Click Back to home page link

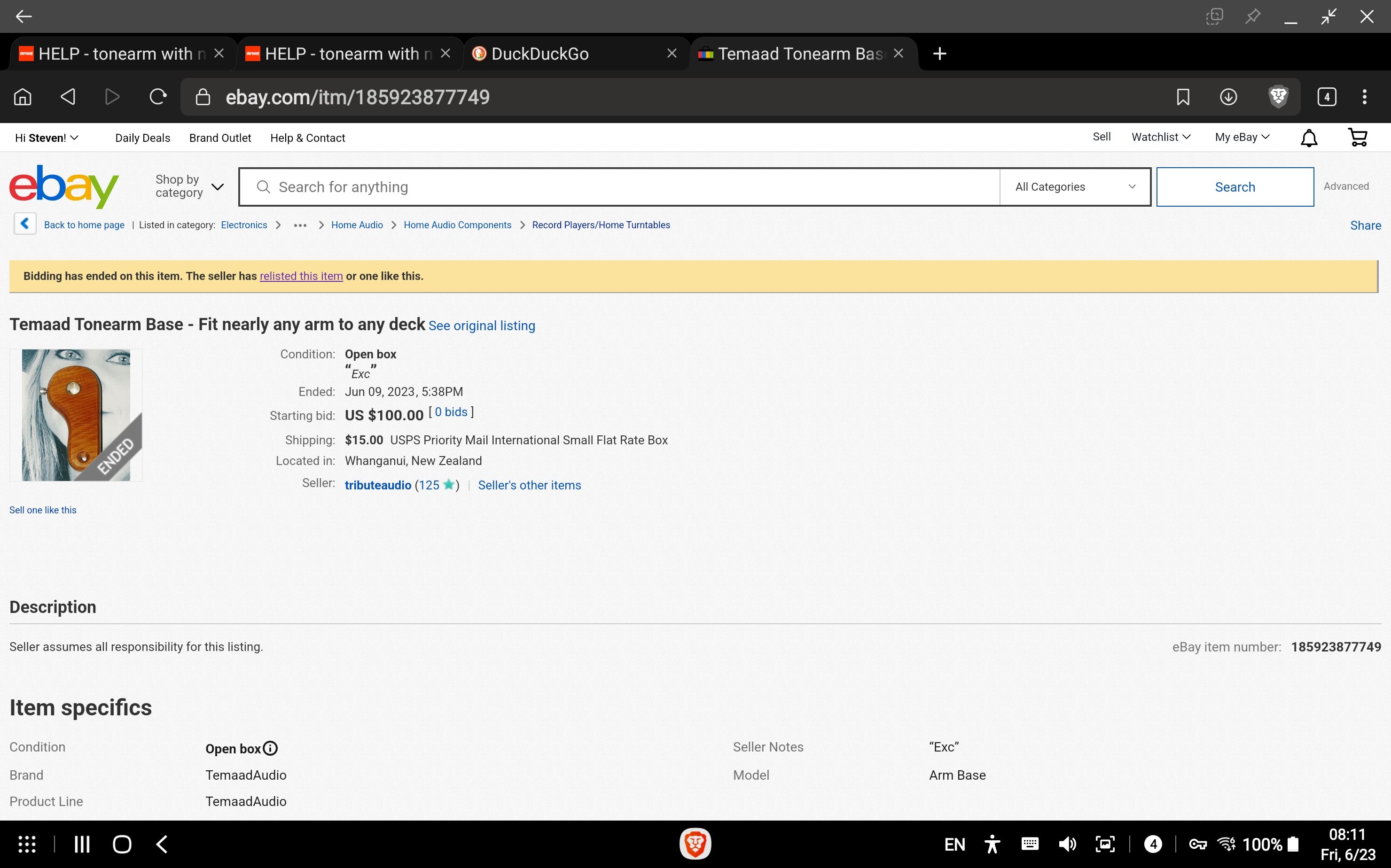coord(84,225)
